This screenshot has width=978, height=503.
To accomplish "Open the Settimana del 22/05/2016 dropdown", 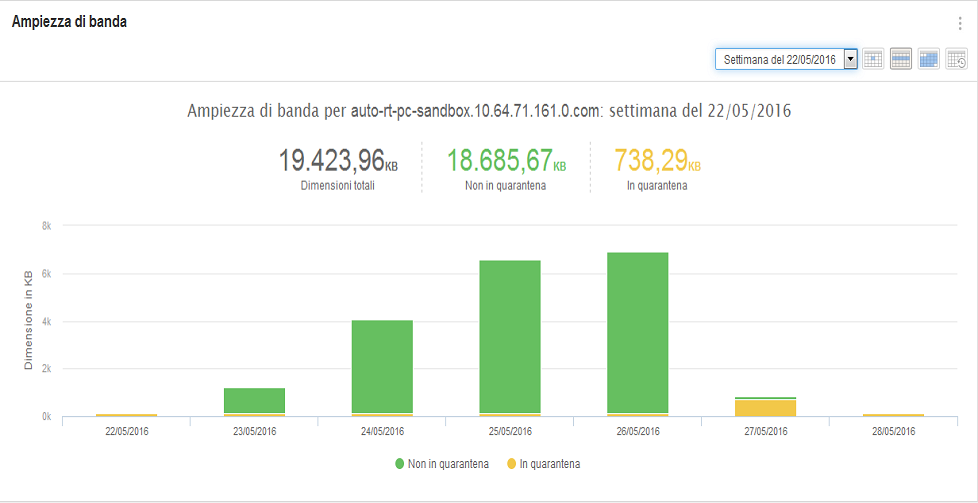I will point(786,59).
